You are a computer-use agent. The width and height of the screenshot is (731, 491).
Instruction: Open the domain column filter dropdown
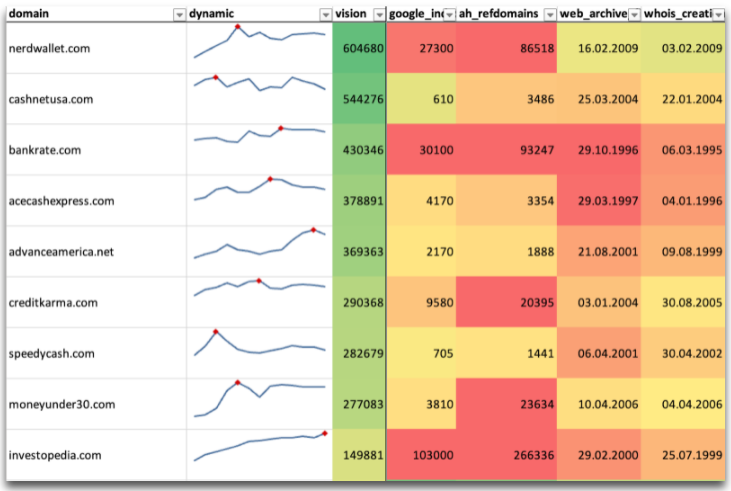click(179, 14)
